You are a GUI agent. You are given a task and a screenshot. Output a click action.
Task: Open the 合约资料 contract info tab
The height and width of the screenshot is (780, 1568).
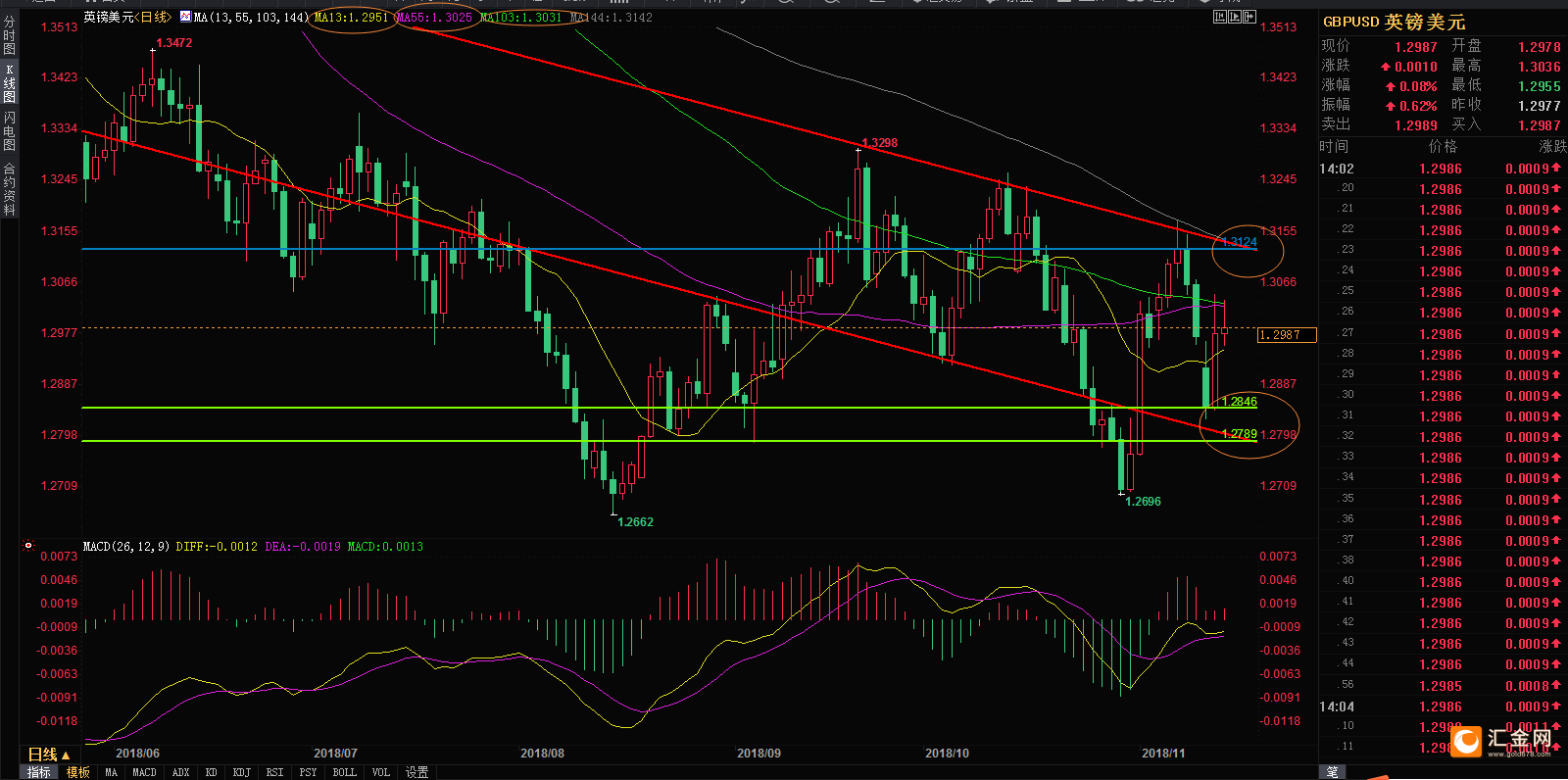point(9,188)
